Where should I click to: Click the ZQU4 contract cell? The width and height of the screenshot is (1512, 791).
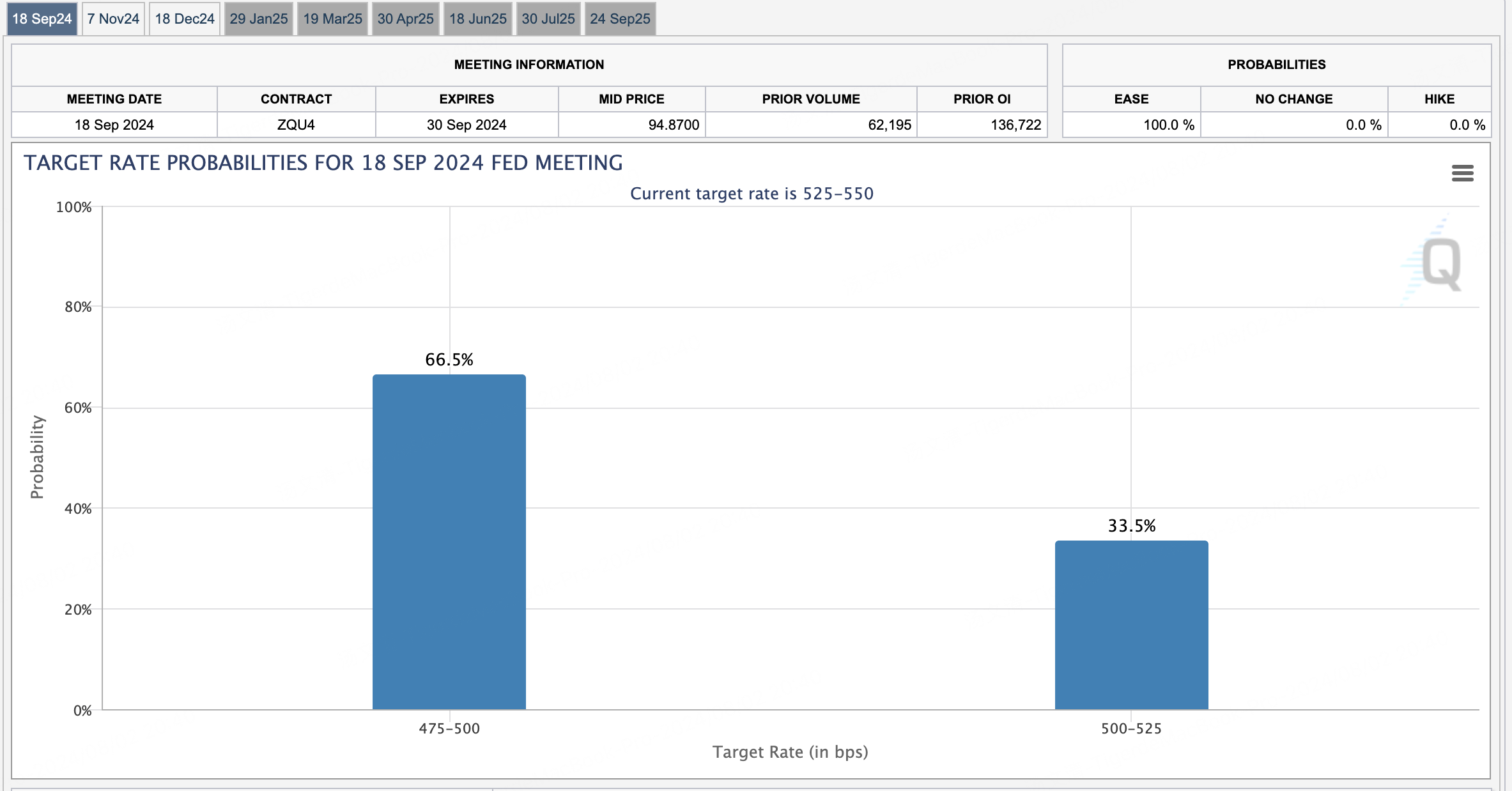coord(296,125)
